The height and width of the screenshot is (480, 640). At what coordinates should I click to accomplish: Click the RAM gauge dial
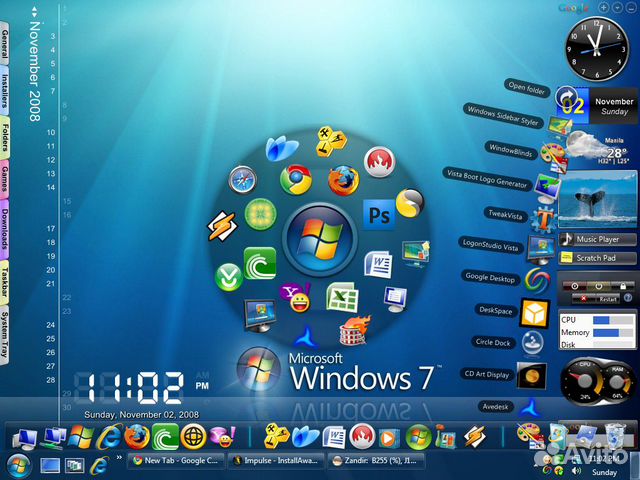pyautogui.click(x=617, y=382)
